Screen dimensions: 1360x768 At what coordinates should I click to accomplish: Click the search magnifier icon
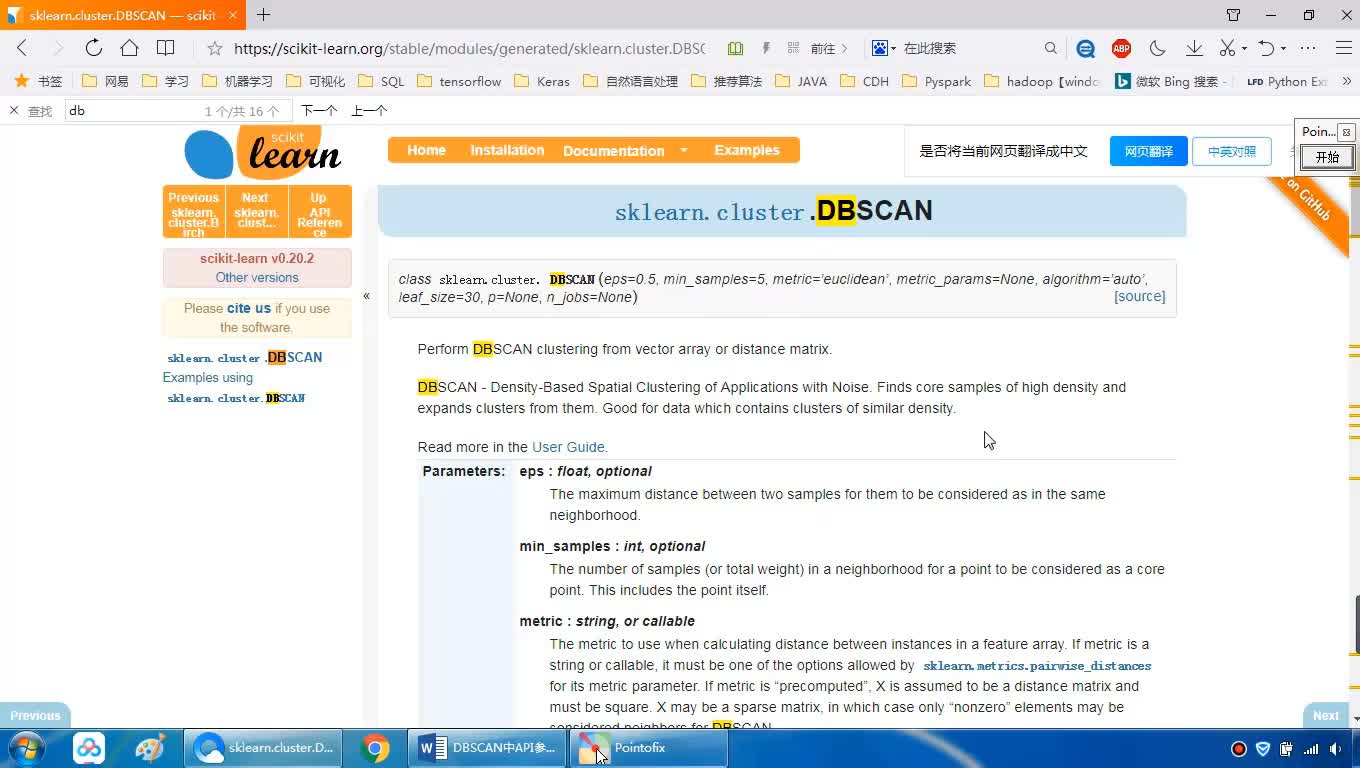[x=1050, y=48]
